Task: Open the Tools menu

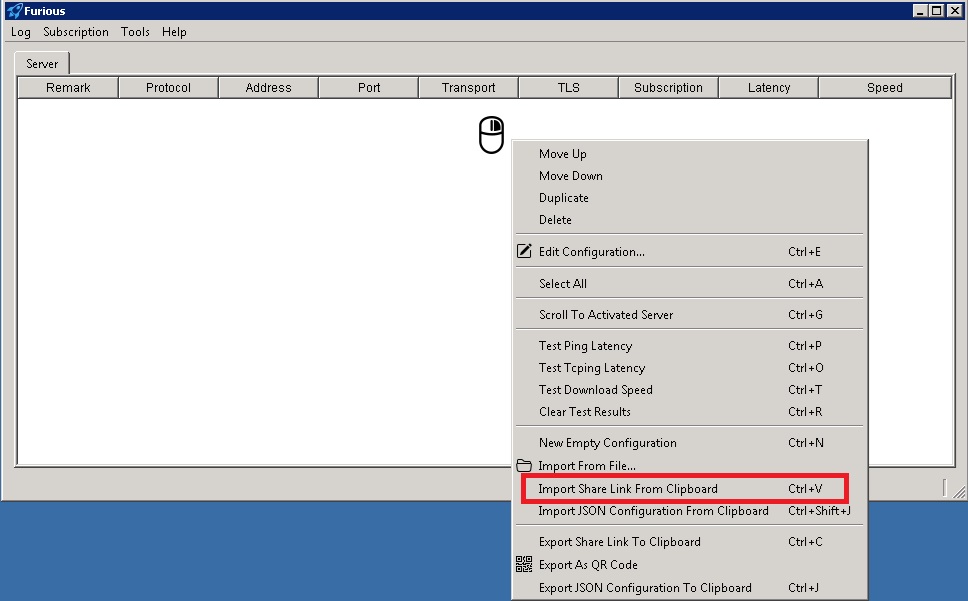Action: click(x=135, y=32)
